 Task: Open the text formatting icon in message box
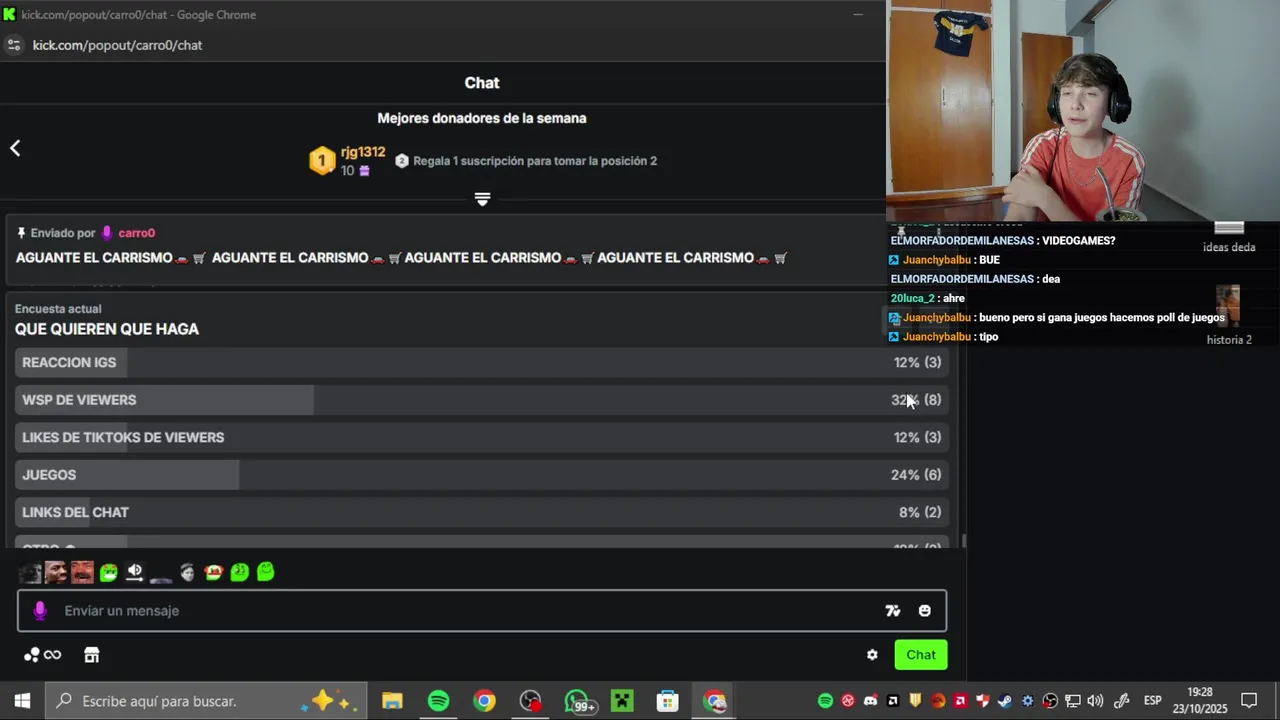pyautogui.click(x=892, y=611)
